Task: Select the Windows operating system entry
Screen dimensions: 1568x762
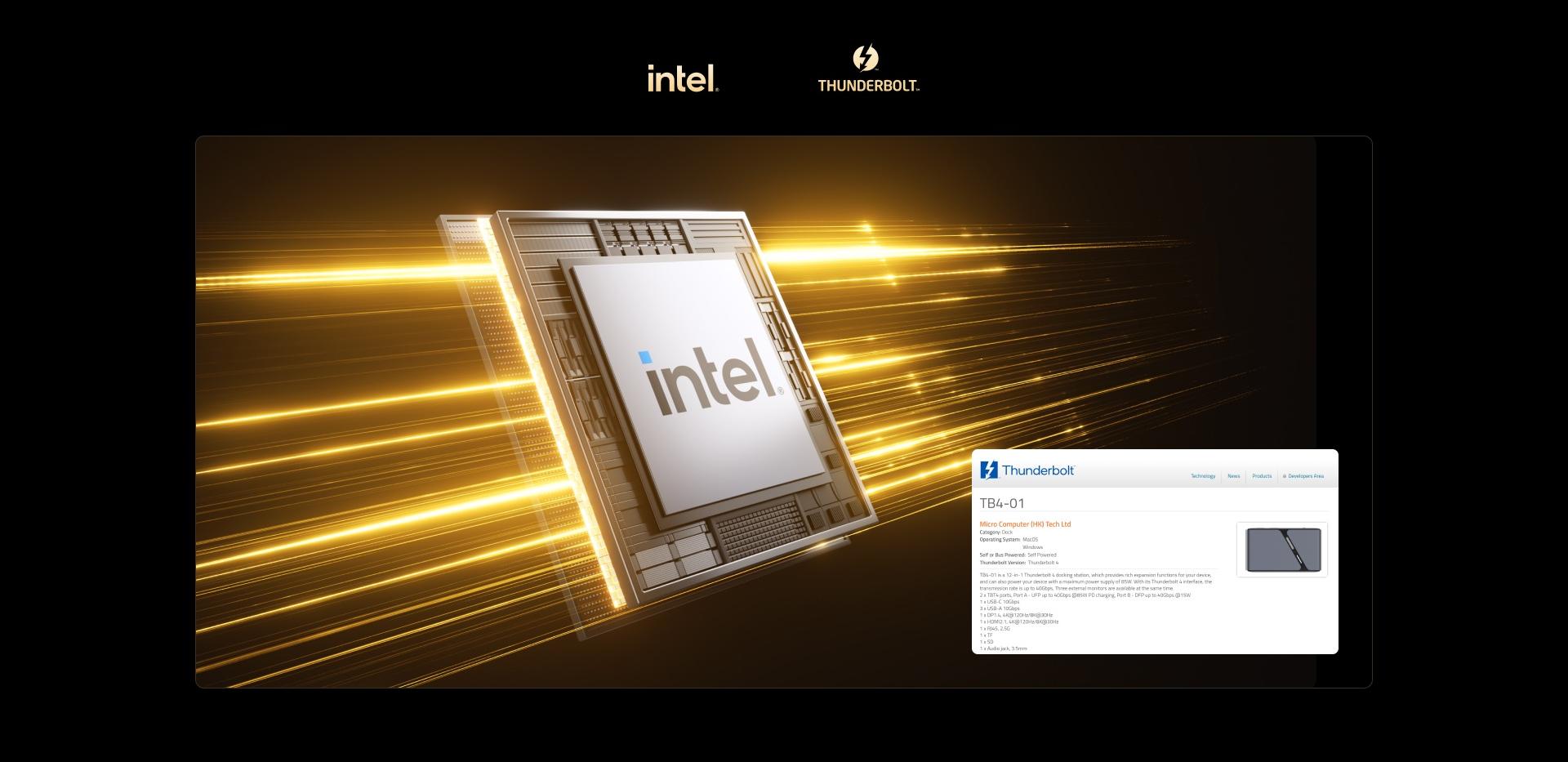Action: tap(1032, 547)
